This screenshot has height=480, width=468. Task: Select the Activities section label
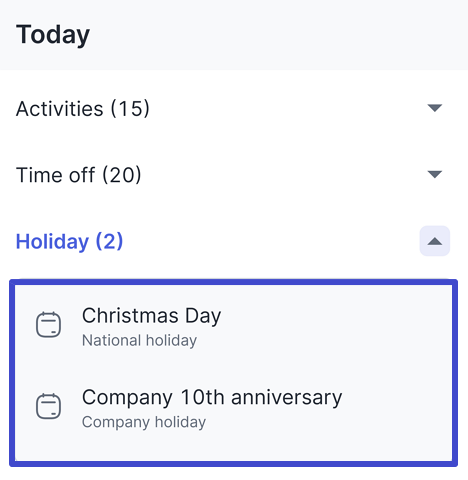[x=83, y=108]
